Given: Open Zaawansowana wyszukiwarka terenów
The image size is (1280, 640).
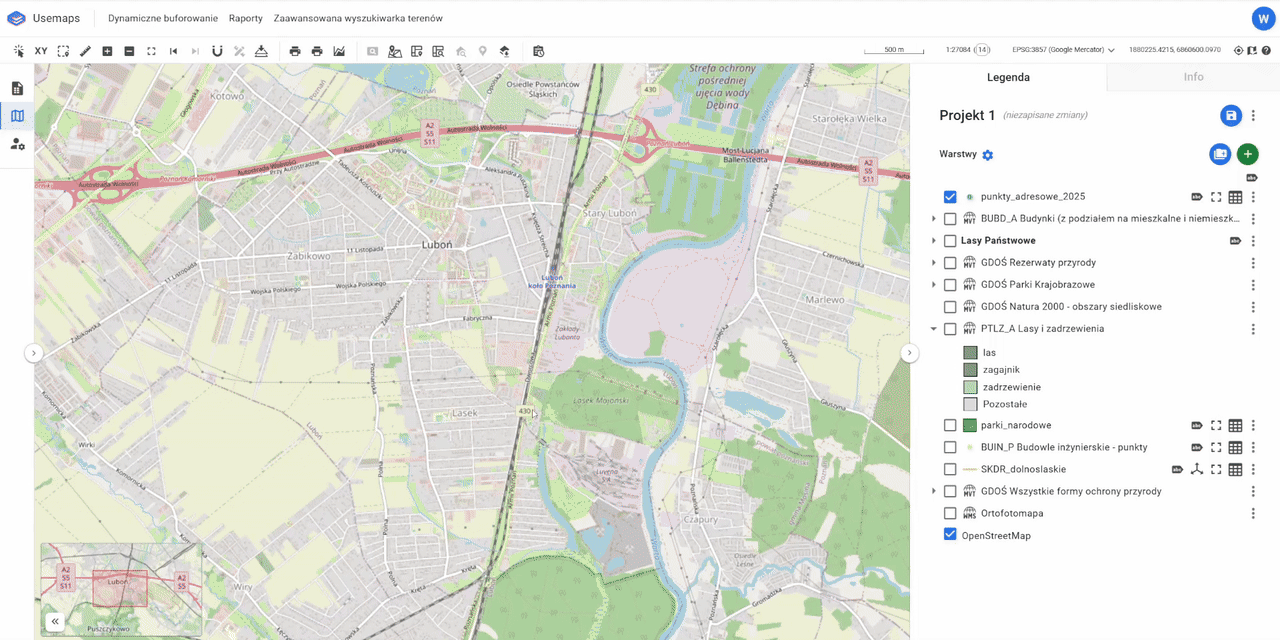Looking at the screenshot, I should tap(358, 18).
